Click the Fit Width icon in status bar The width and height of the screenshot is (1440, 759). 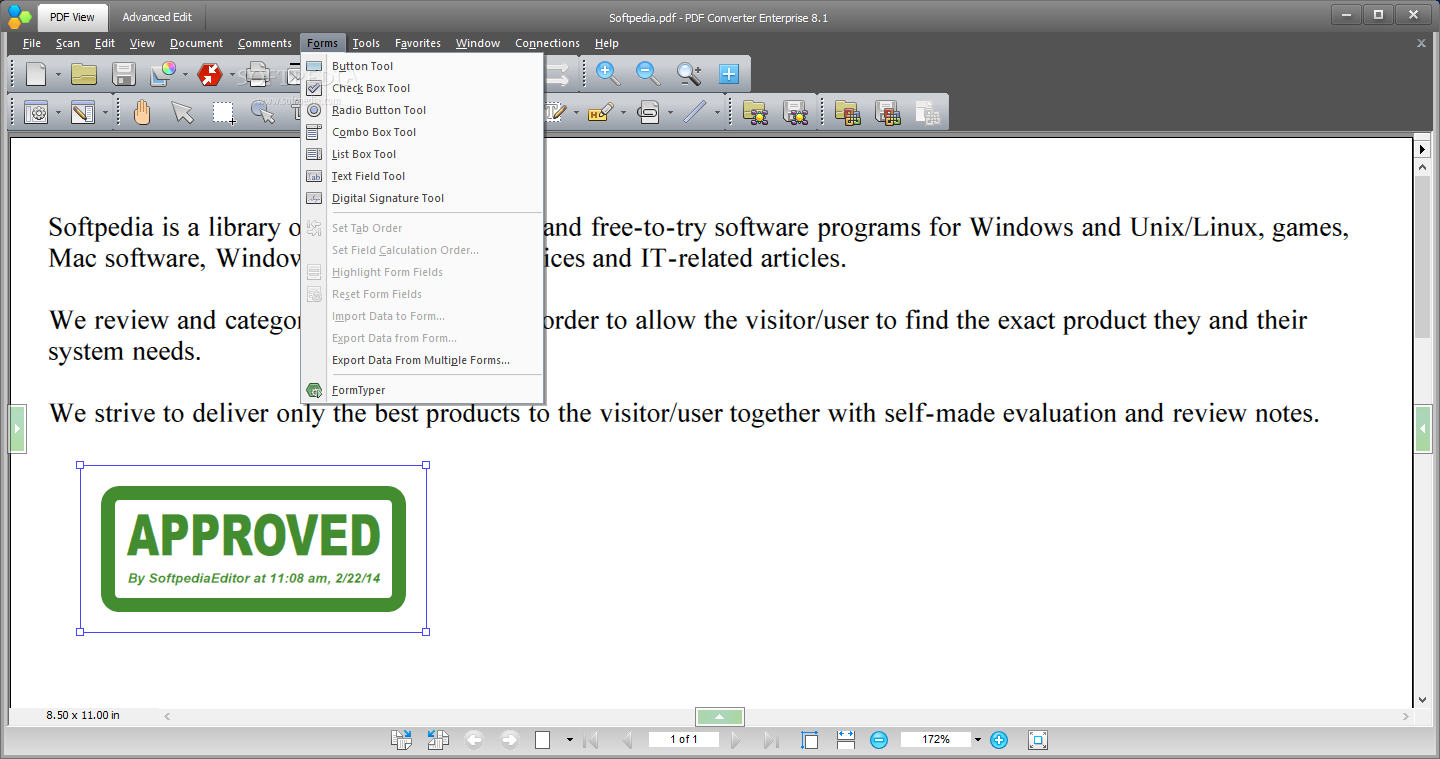[x=846, y=740]
